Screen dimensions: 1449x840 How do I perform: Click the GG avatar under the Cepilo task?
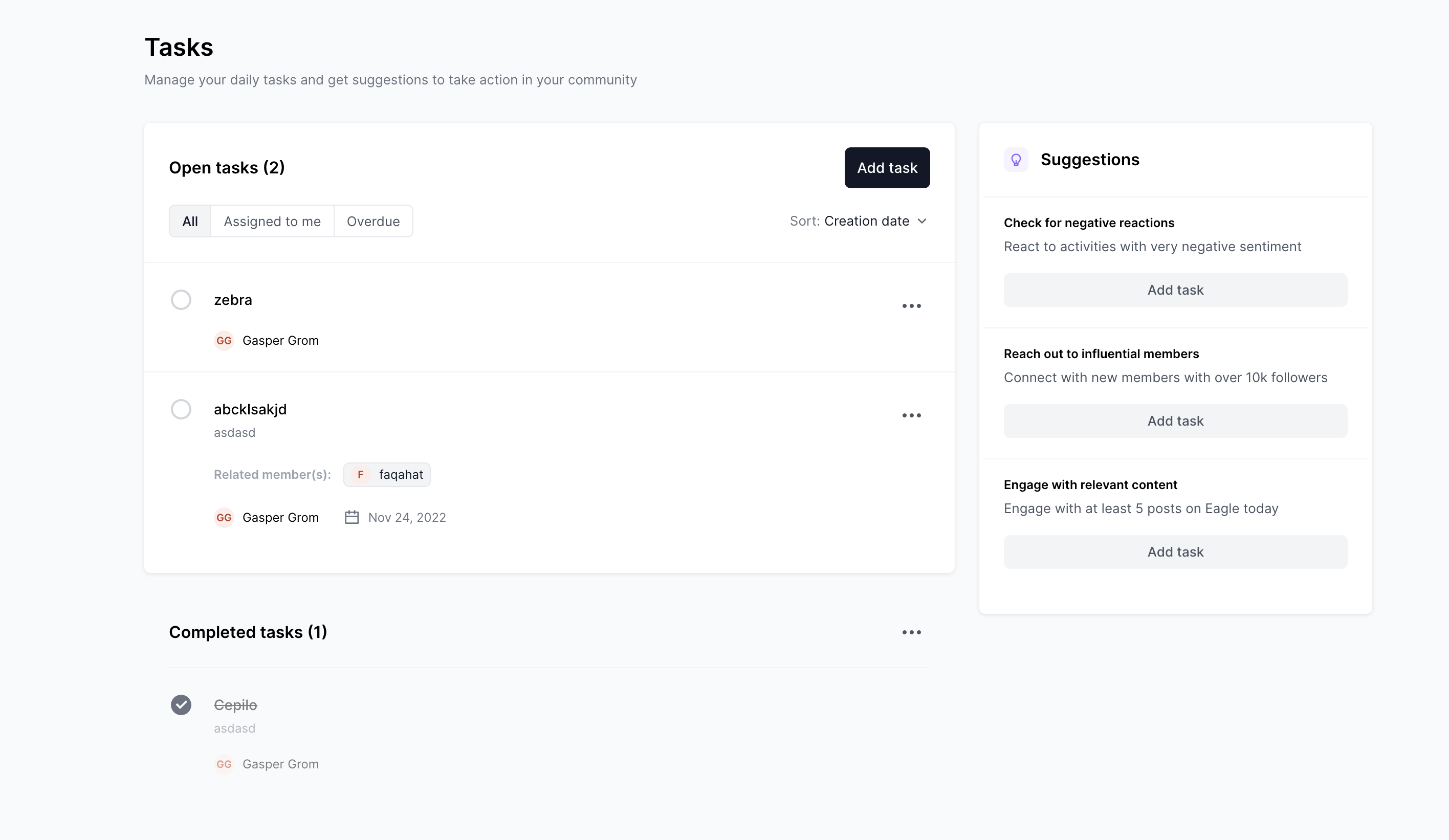point(224,764)
